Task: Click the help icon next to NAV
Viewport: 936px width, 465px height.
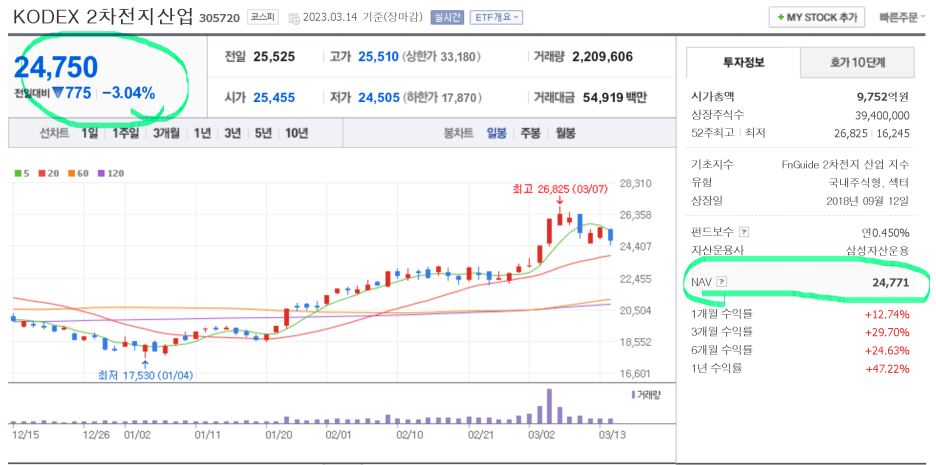Action: point(722,282)
